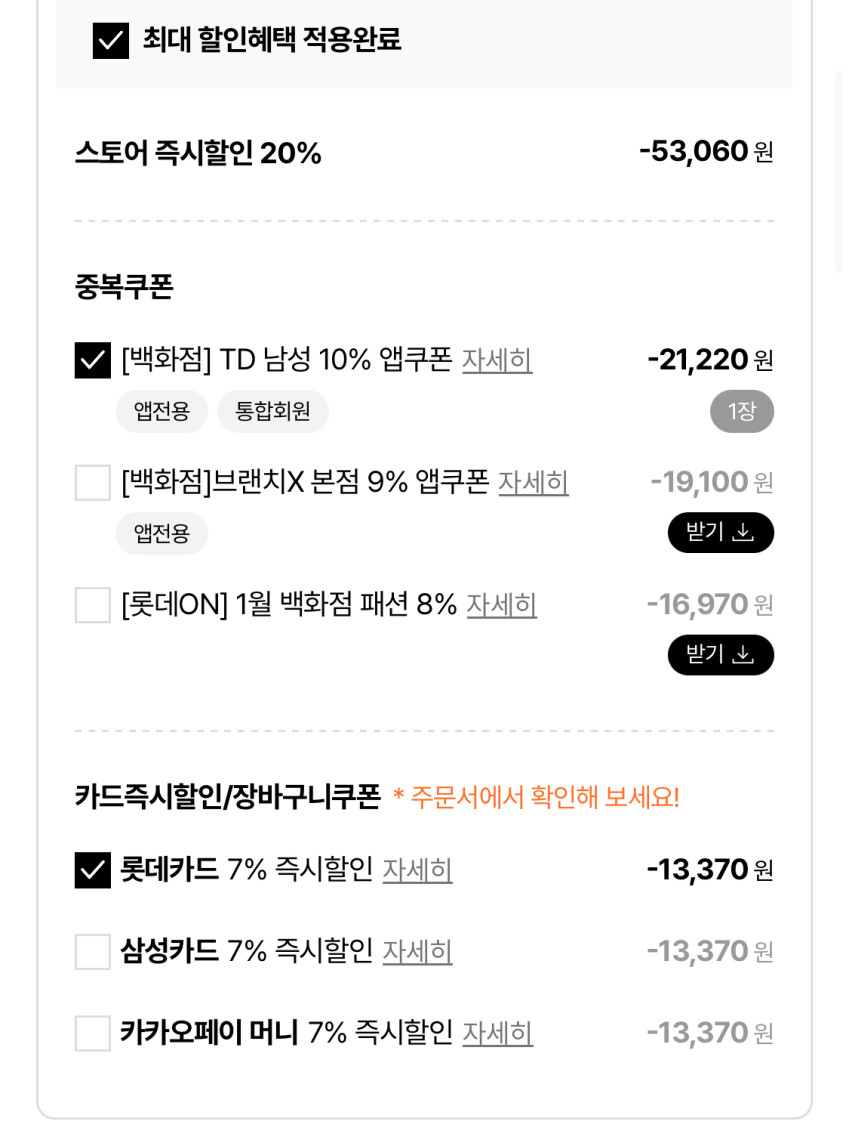Viewport: 849px width, 1134px height.
Task: Open 자세히 for TD 남성 10% 앱쿠폰
Action: [x=497, y=360]
